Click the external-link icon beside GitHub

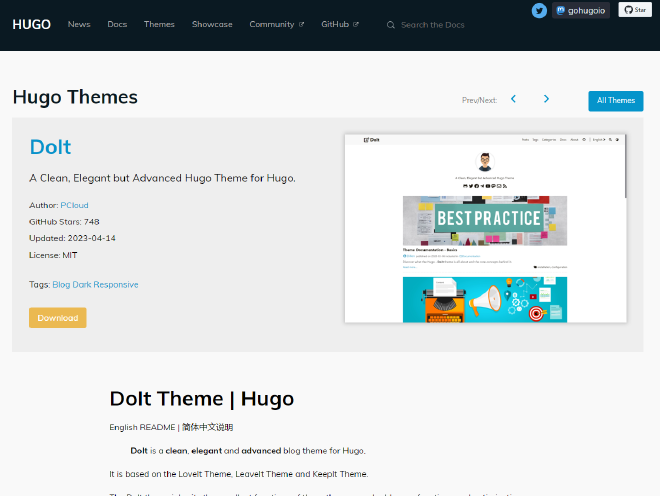click(x=356, y=24)
